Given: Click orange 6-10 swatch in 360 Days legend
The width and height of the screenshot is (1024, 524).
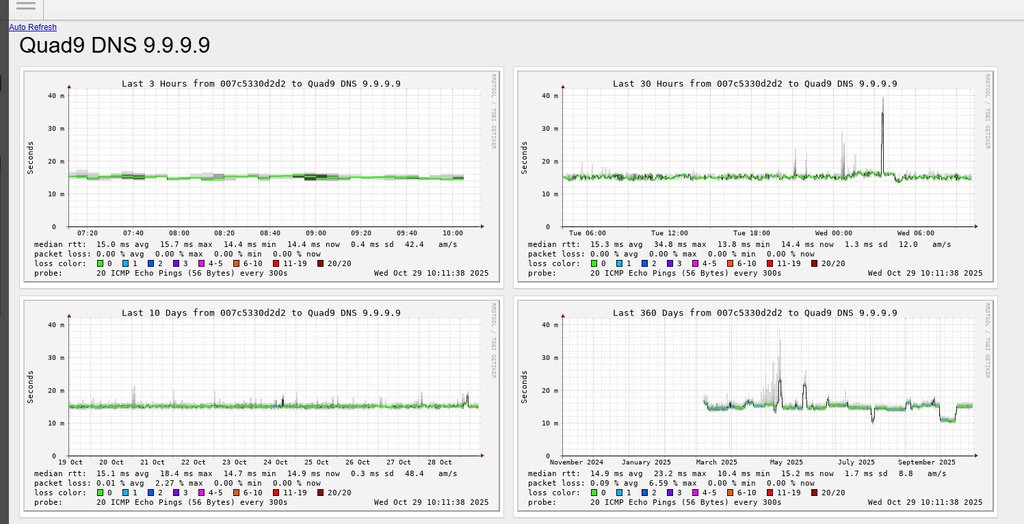Looking at the screenshot, I should coord(731,493).
